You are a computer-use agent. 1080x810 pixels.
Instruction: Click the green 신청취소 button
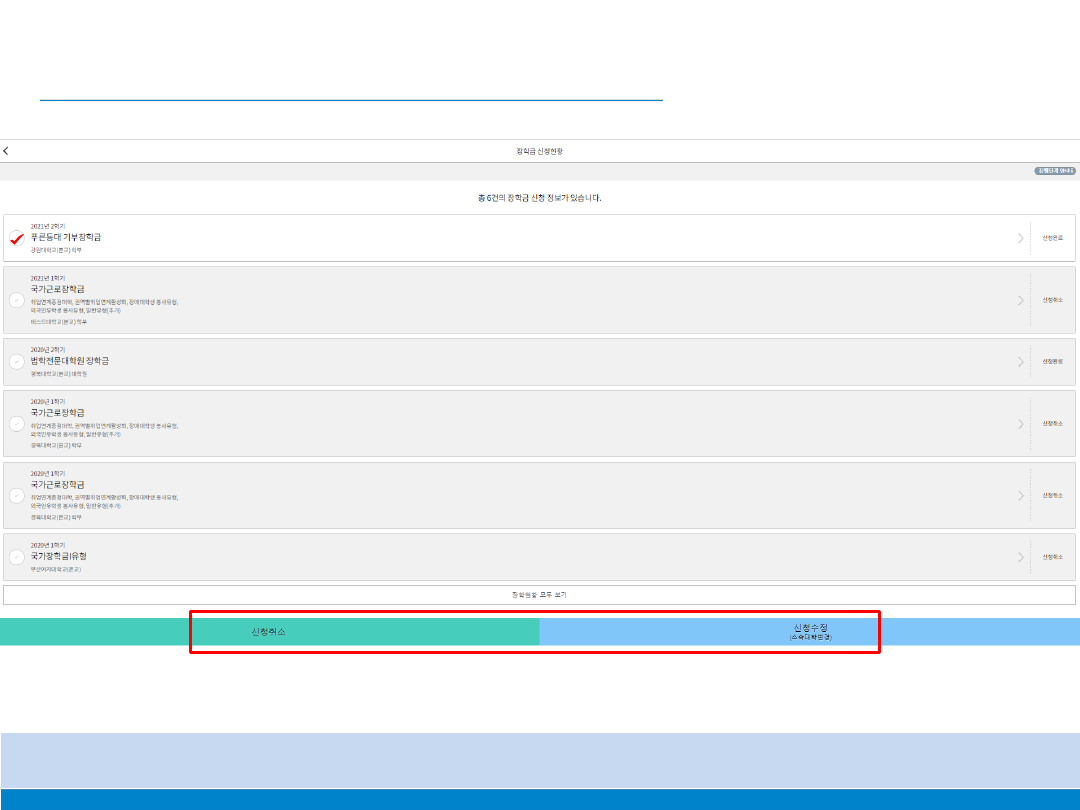(269, 632)
